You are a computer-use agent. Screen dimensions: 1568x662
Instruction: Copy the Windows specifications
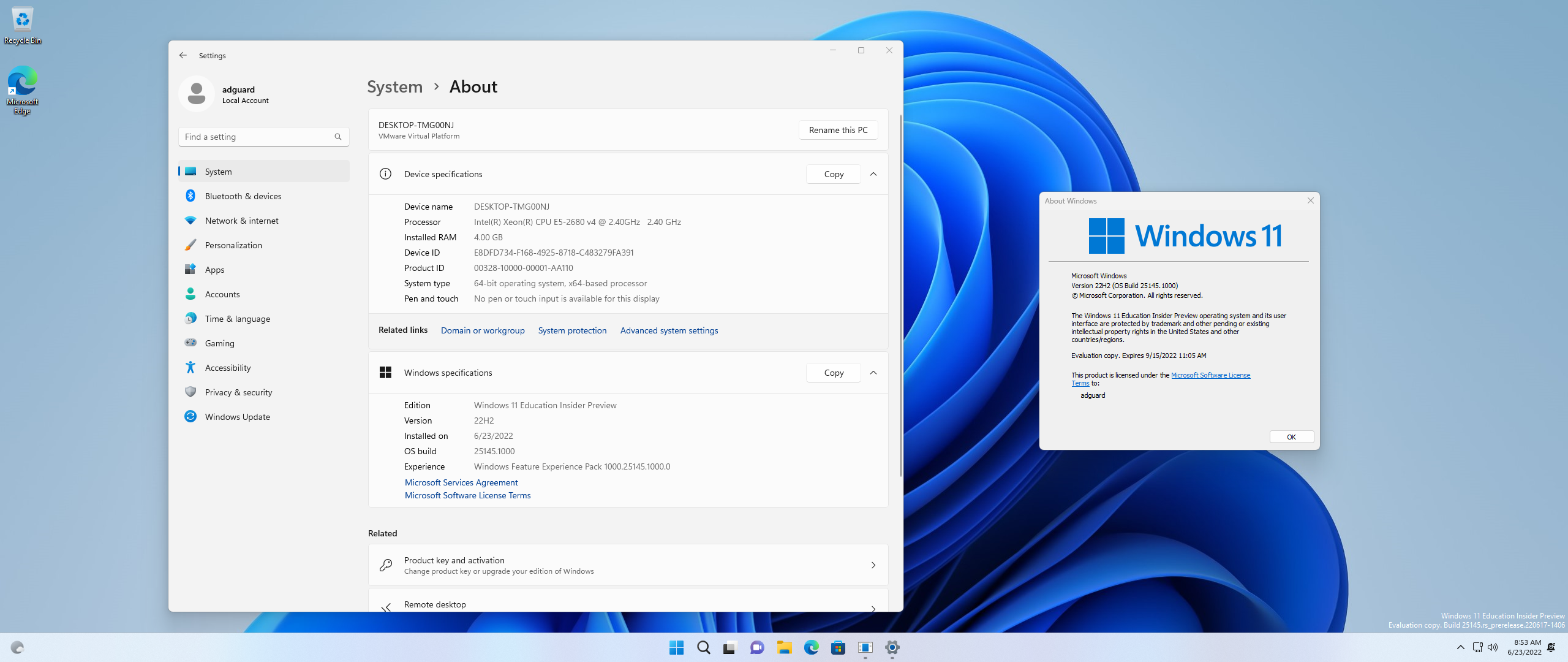pyautogui.click(x=834, y=373)
